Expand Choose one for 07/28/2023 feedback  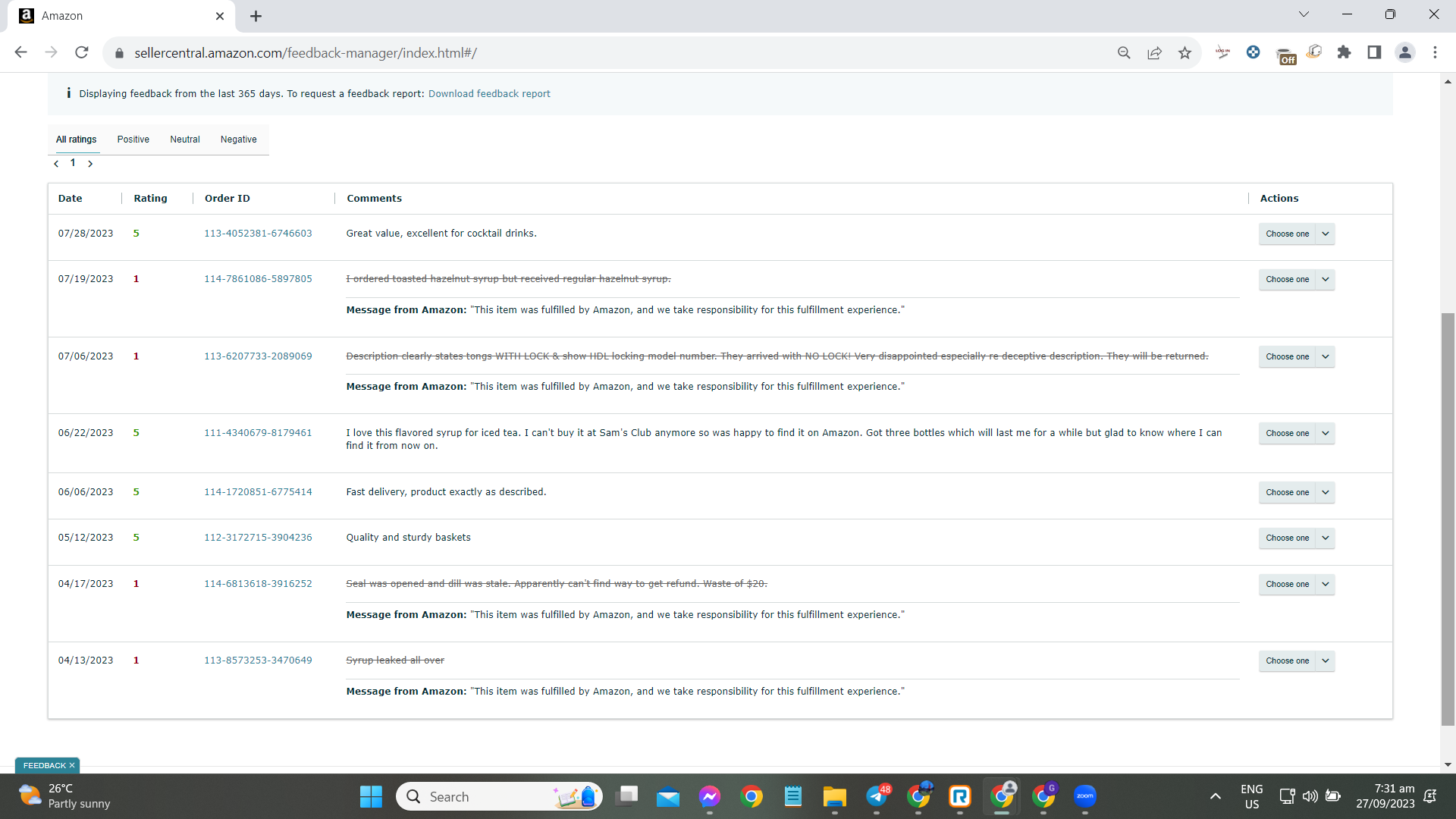pyautogui.click(x=1296, y=234)
